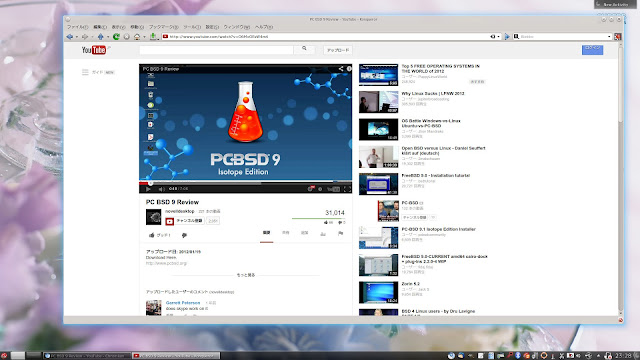The height and width of the screenshot is (360, 640).
Task: Click the statistics chart icon tab
Action: 323,233
